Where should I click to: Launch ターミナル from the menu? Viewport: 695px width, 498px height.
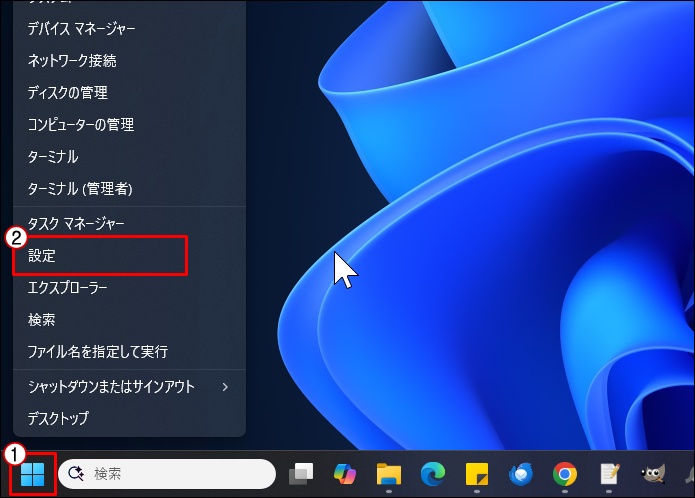pos(129,157)
